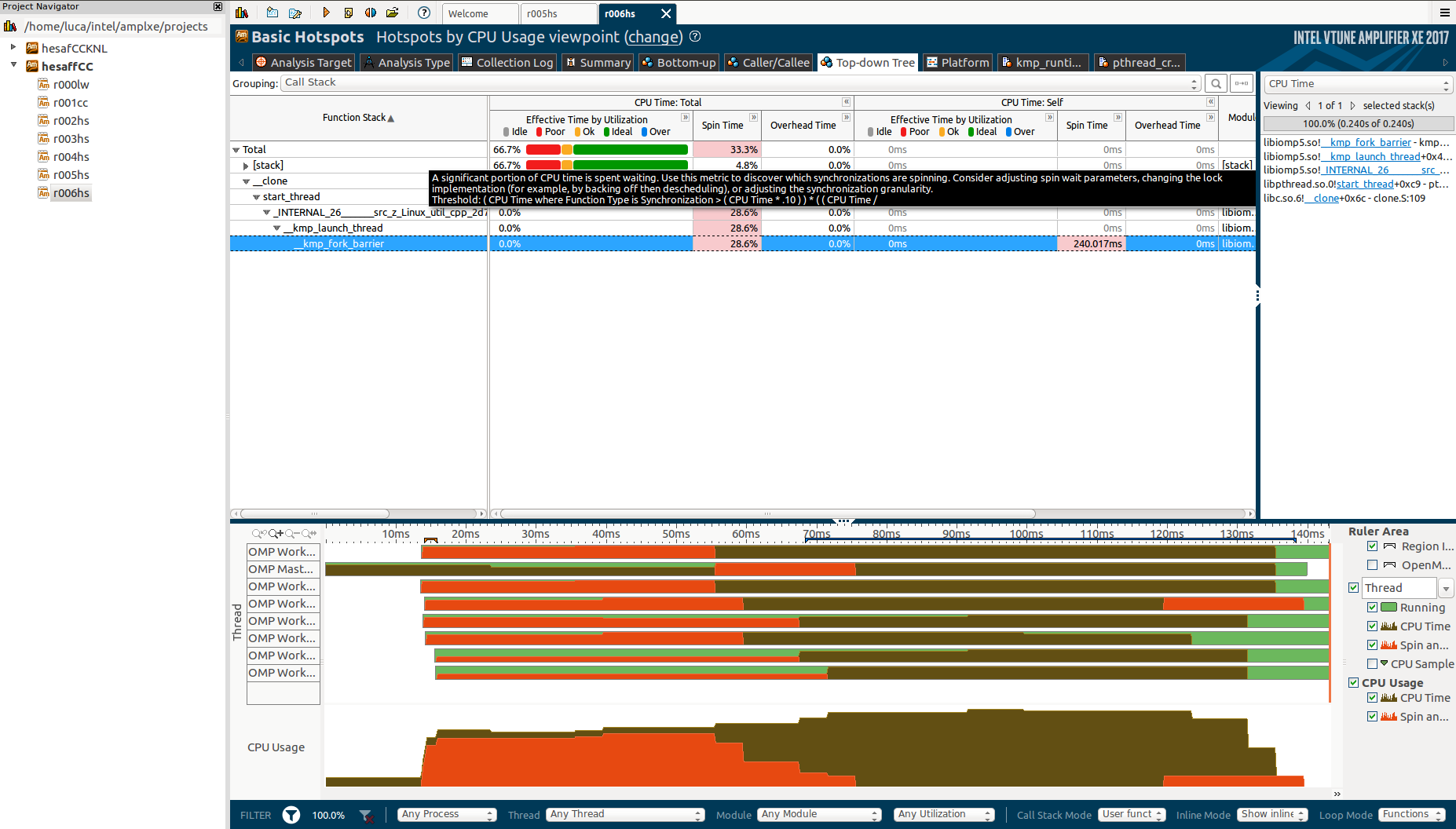Click the Configure Project toolbar icon

[295, 13]
